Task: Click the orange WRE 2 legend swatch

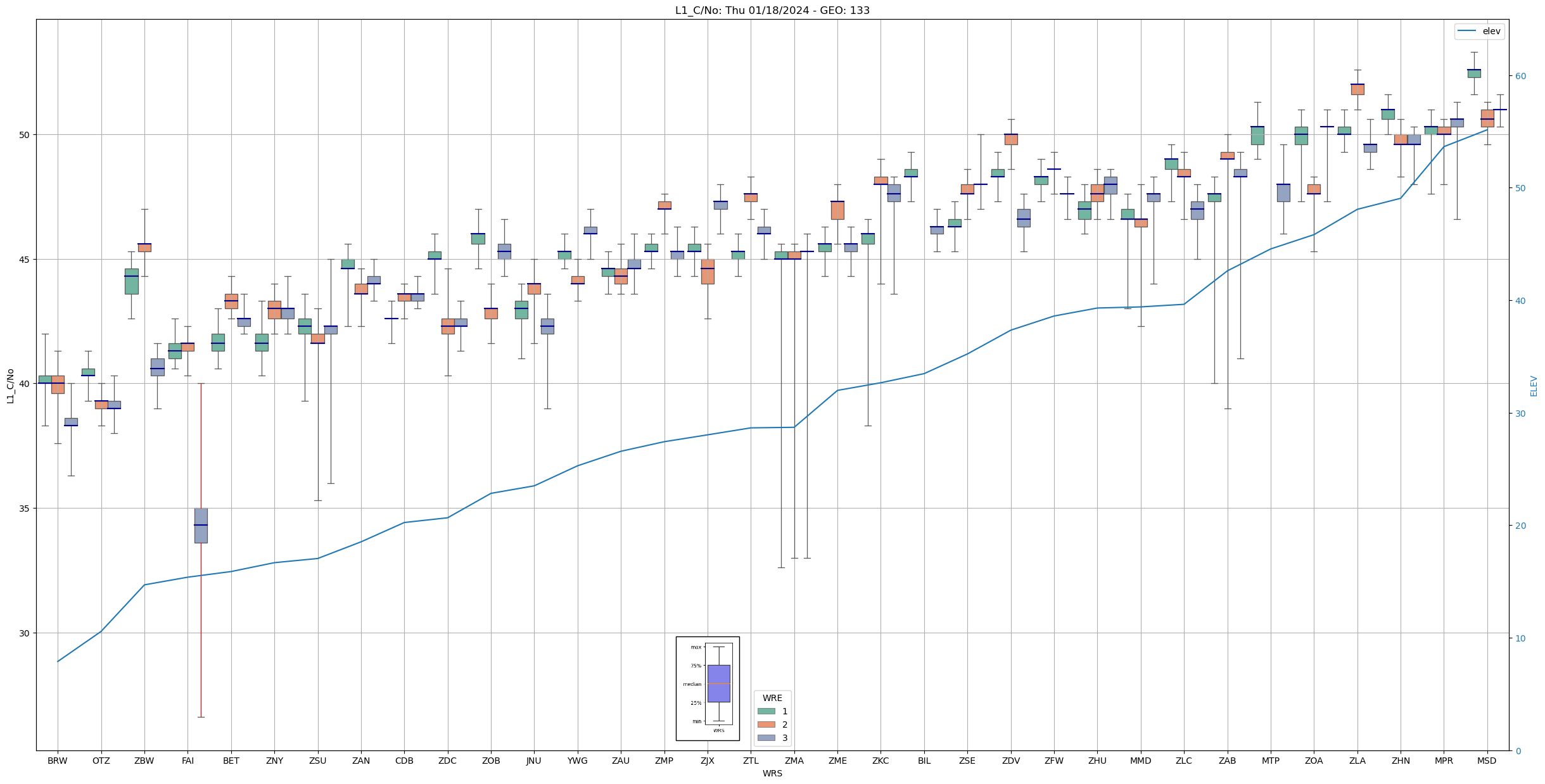Action: click(x=766, y=724)
